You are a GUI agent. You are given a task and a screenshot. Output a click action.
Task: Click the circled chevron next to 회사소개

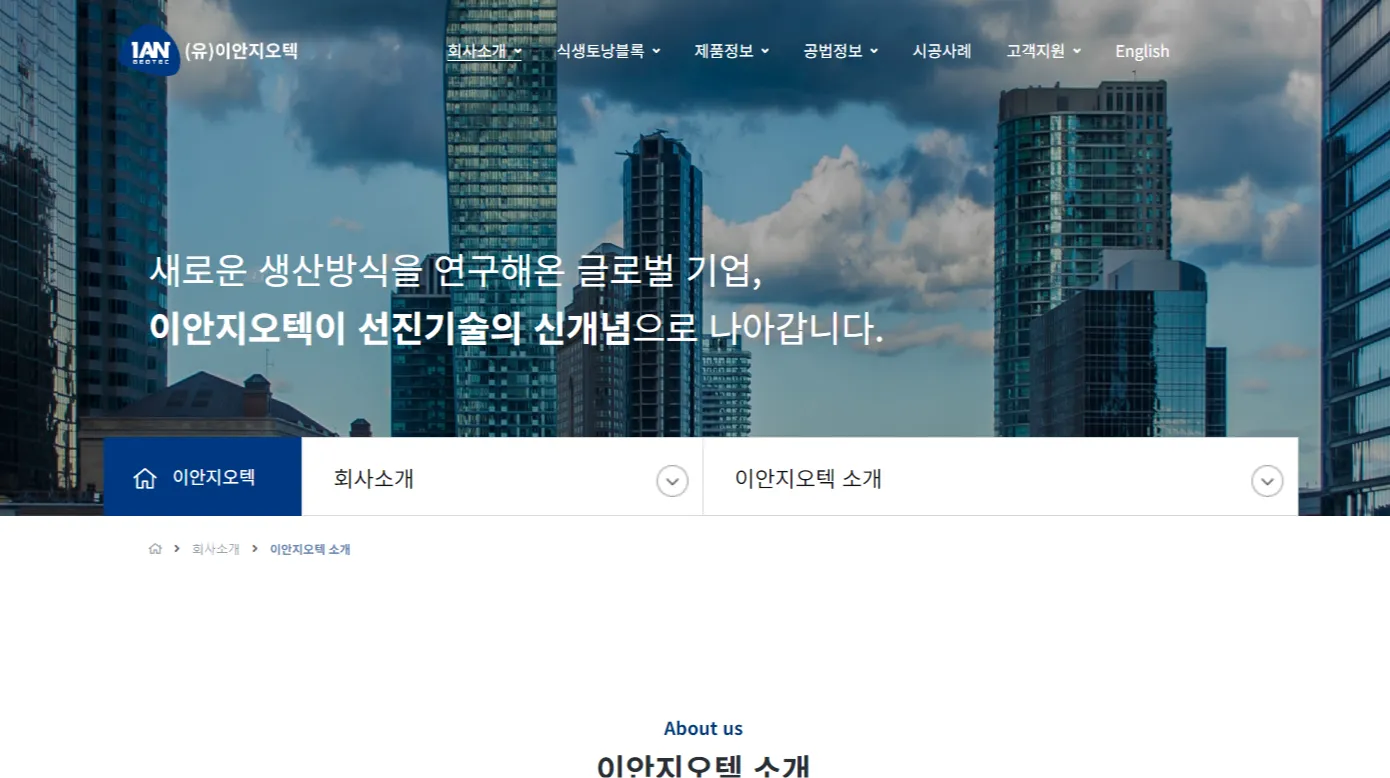click(672, 481)
